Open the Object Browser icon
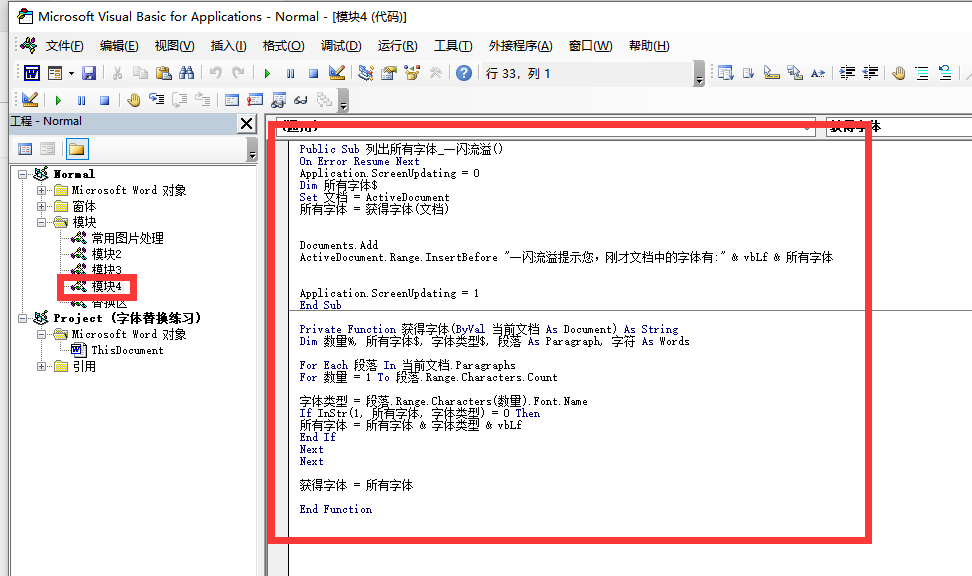 (412, 73)
